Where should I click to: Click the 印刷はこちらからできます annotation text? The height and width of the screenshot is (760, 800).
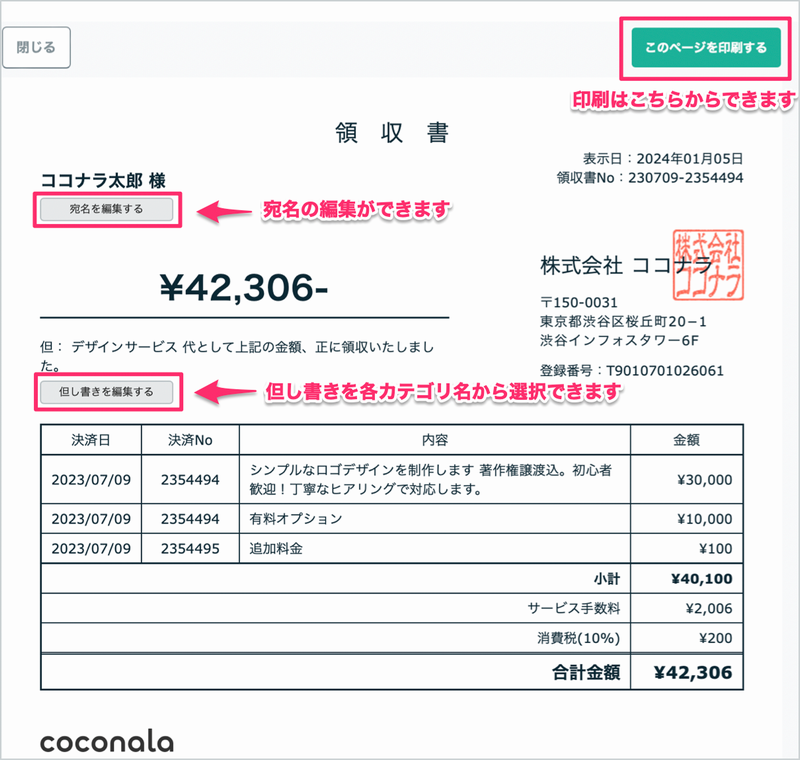(x=684, y=100)
